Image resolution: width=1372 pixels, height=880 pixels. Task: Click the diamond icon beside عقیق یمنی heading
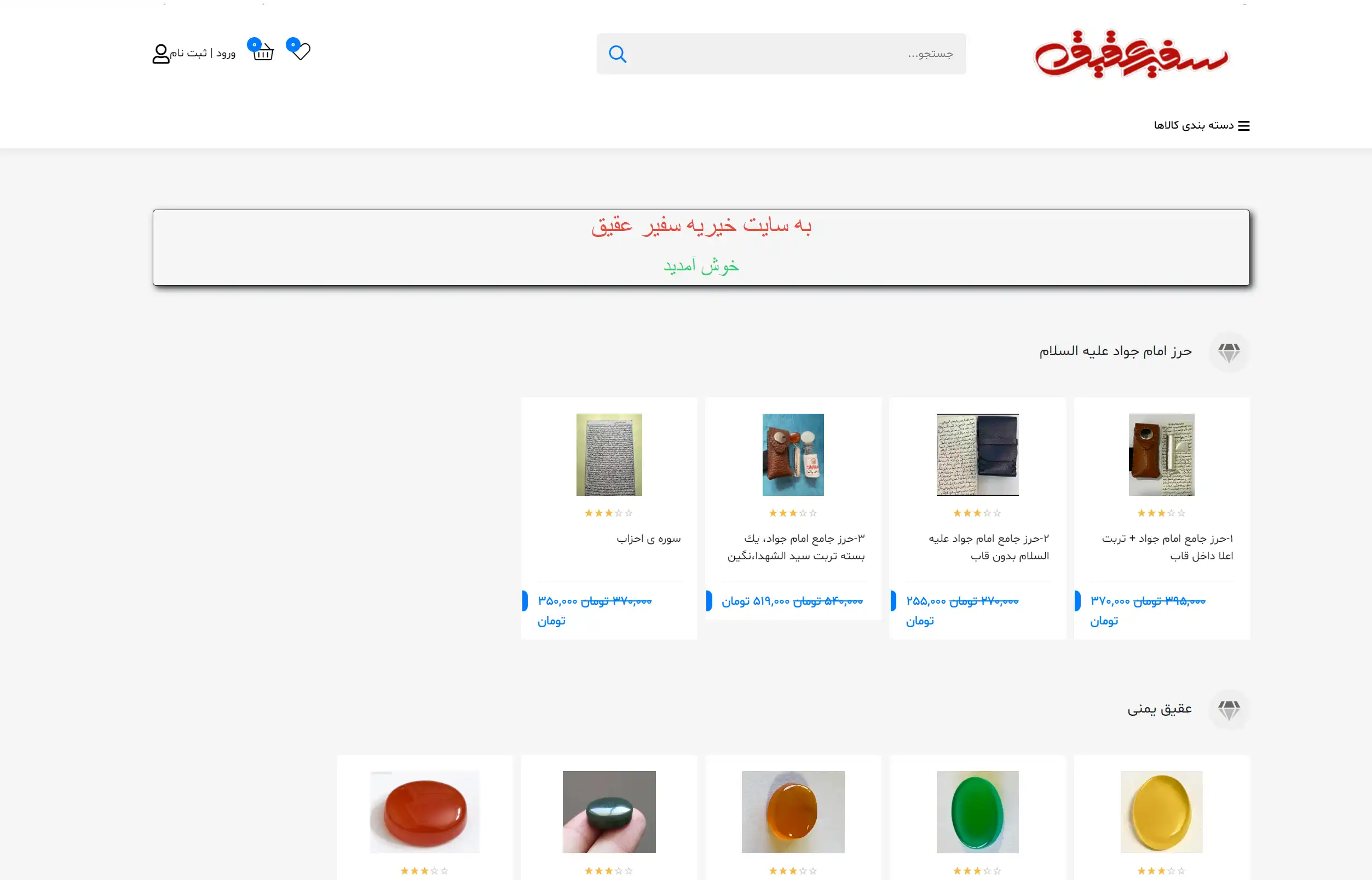point(1229,710)
